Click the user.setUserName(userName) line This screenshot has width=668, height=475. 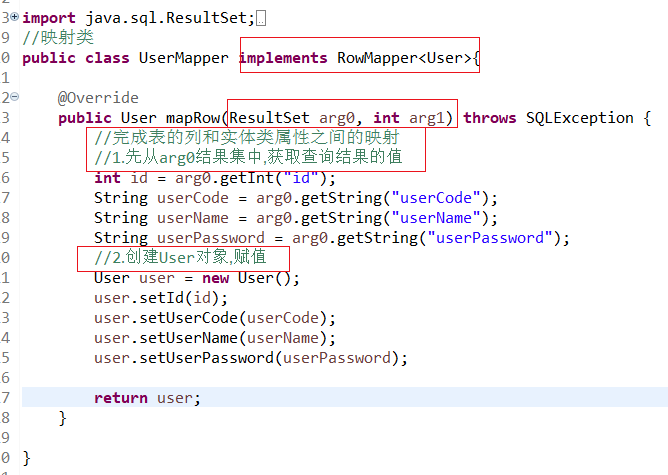tap(215, 338)
